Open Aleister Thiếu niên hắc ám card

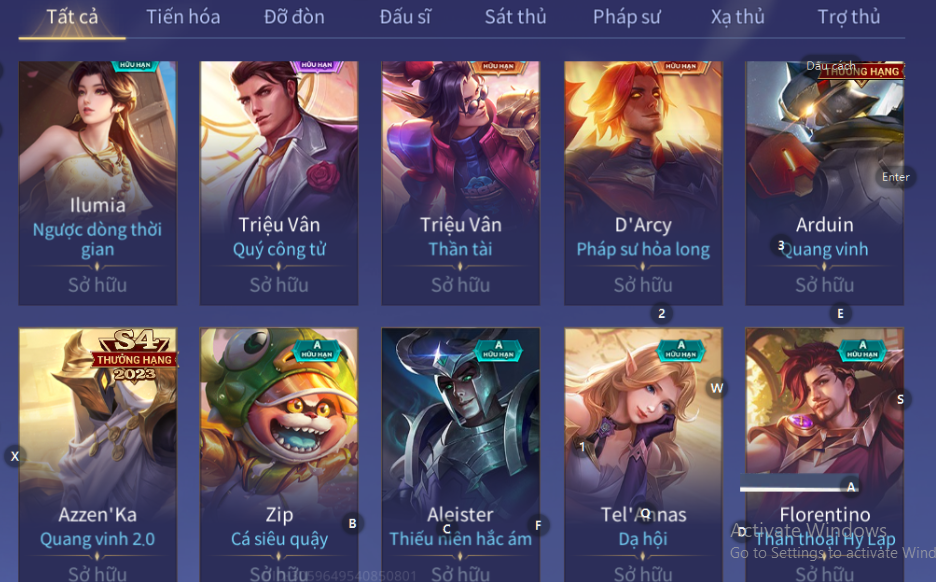point(460,455)
